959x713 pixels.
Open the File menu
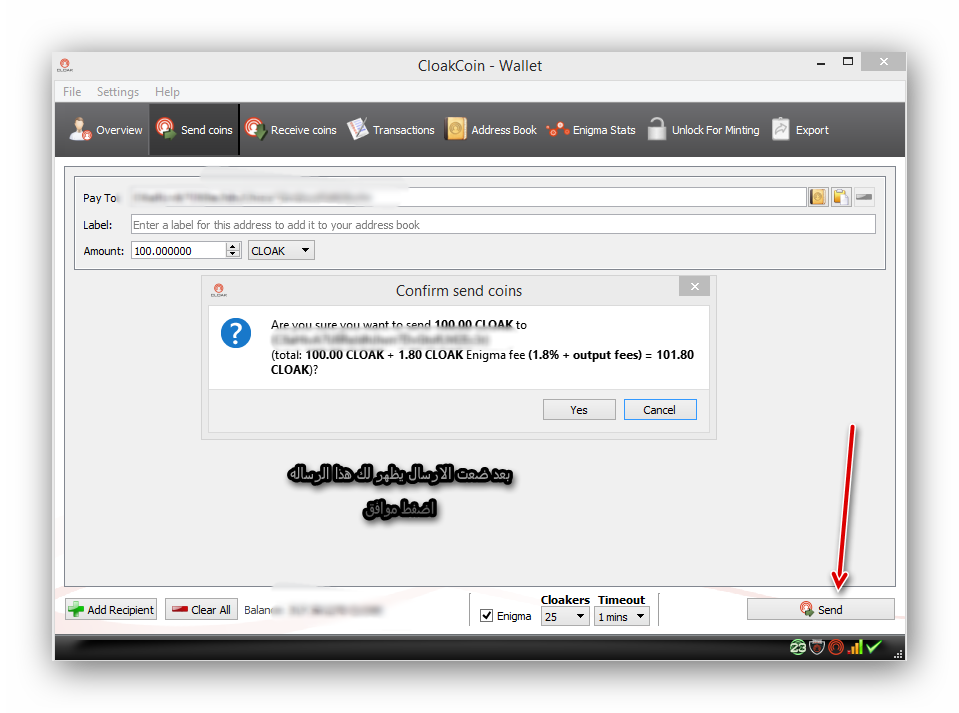click(72, 92)
